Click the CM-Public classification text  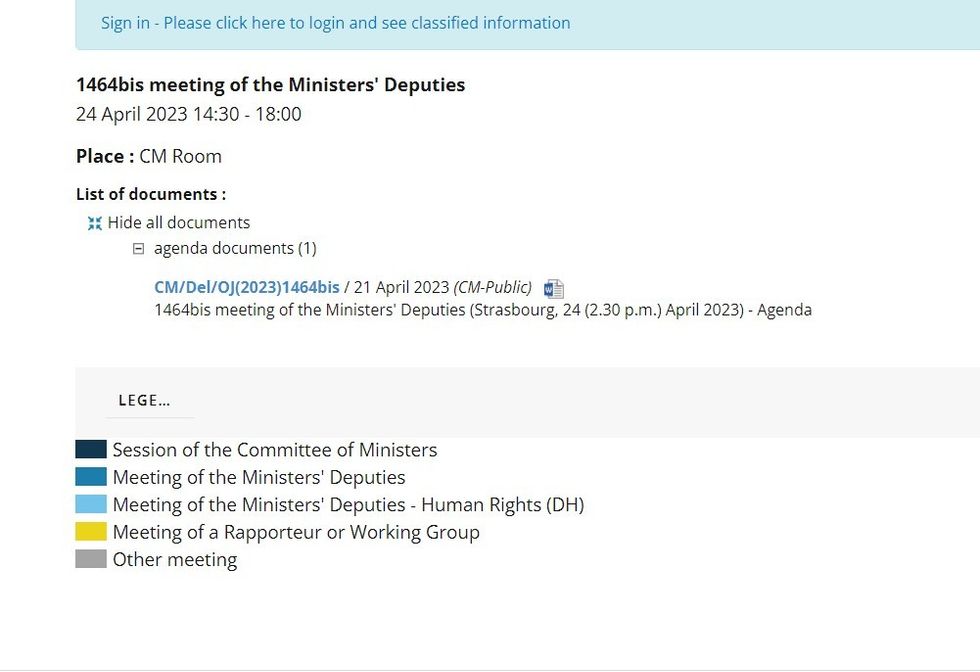pos(493,287)
